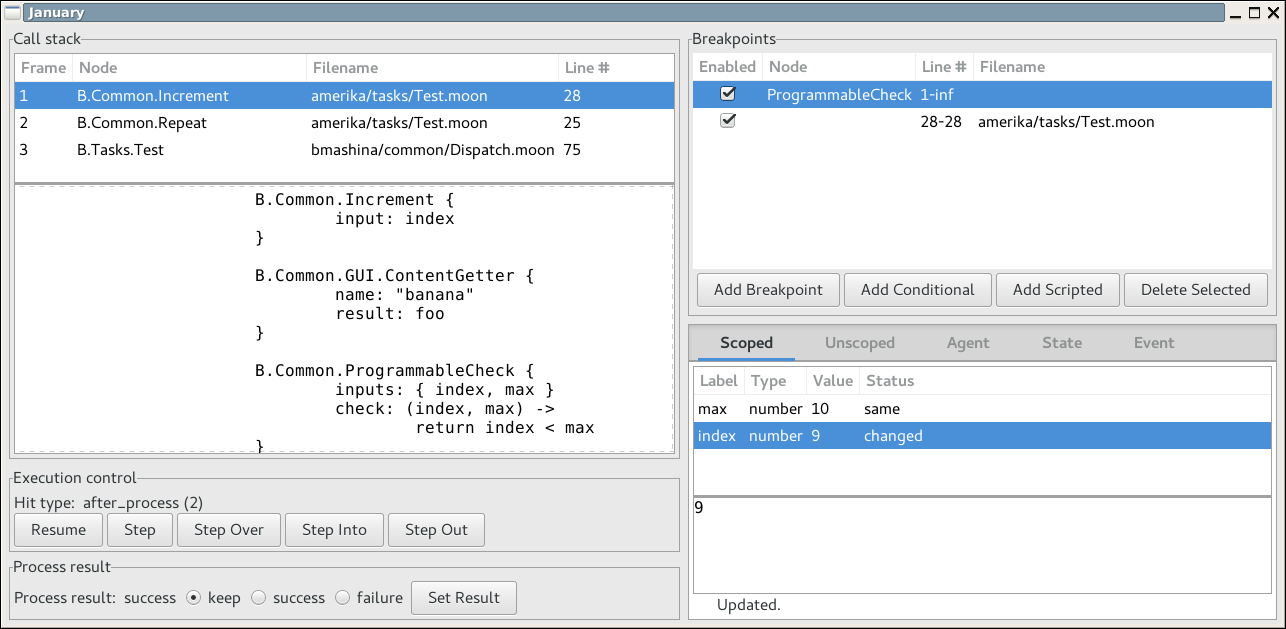
Task: Click the Set Result button
Action: click(x=463, y=597)
